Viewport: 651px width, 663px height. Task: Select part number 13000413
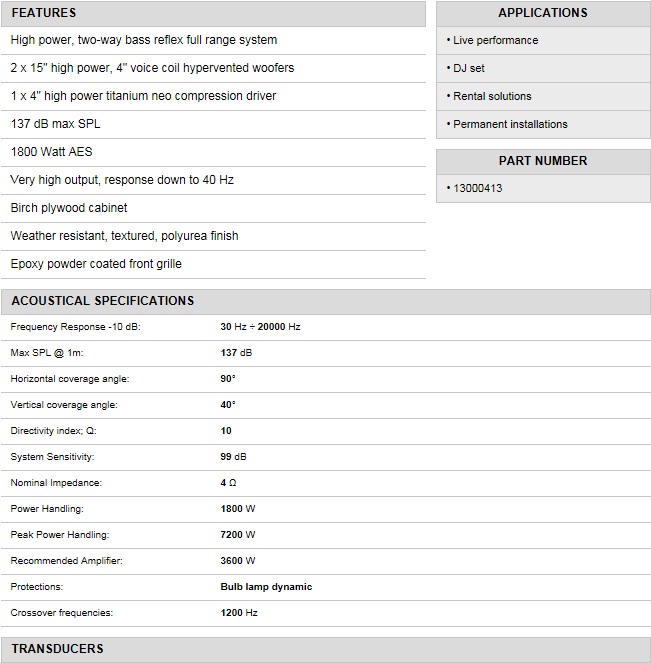coord(477,188)
